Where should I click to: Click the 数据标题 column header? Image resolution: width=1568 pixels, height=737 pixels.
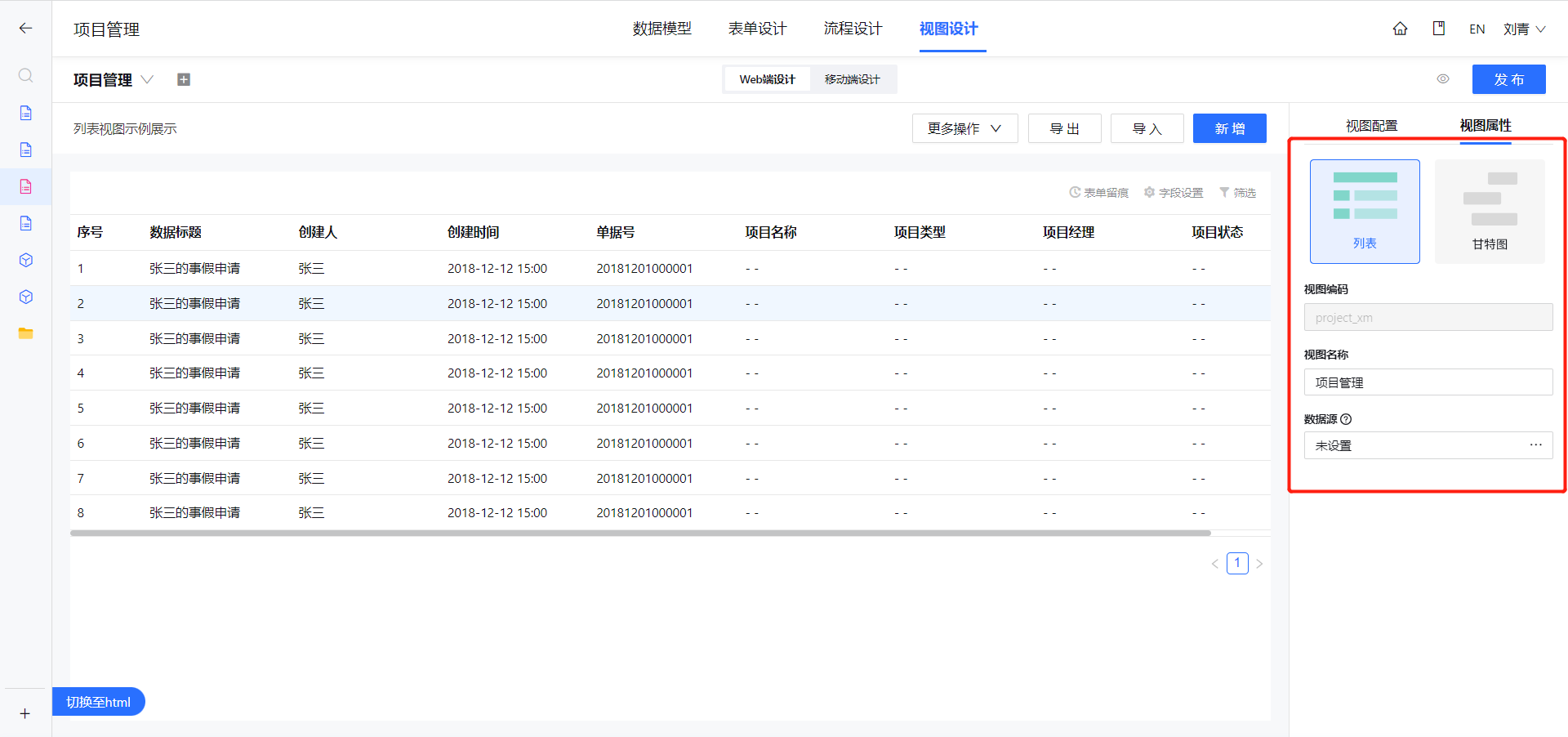pyautogui.click(x=176, y=232)
